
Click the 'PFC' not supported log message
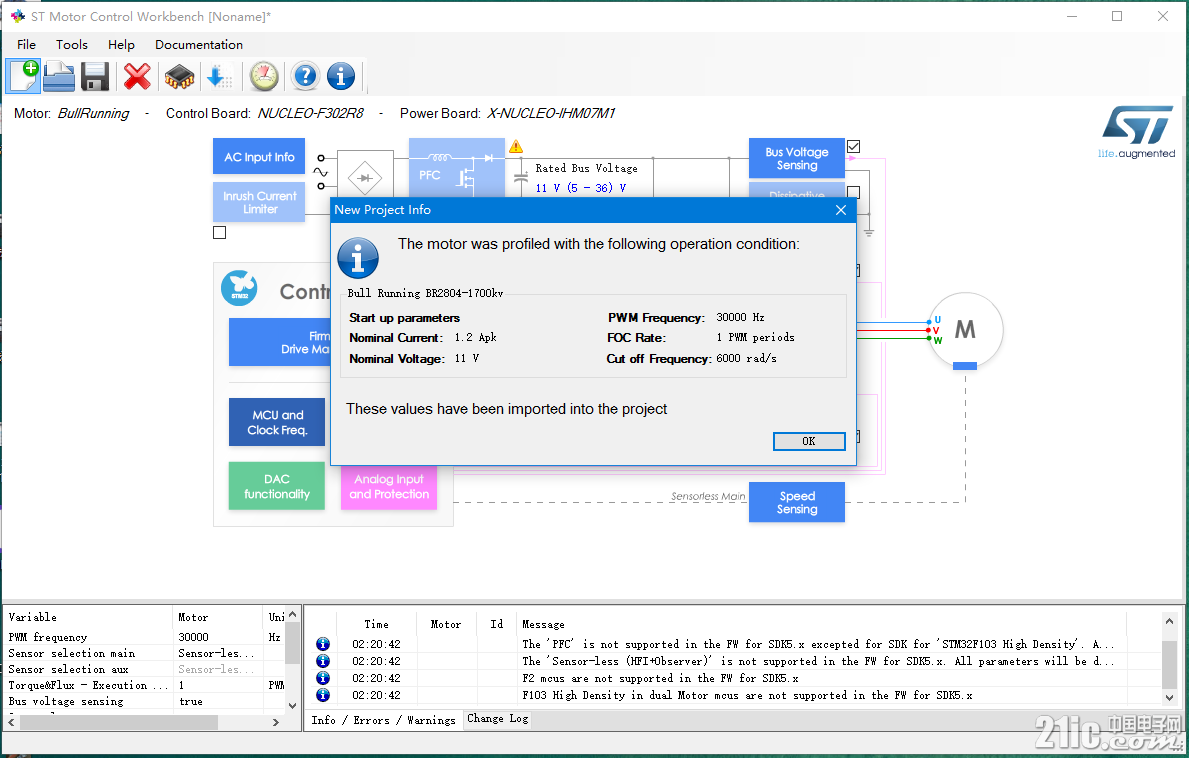click(x=818, y=644)
